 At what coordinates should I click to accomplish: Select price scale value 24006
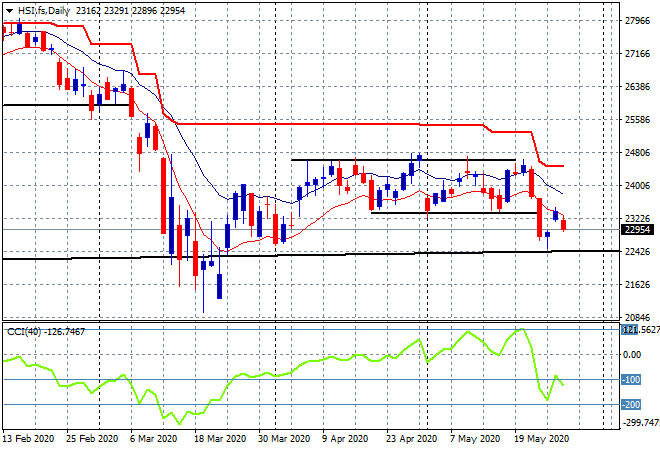point(638,185)
